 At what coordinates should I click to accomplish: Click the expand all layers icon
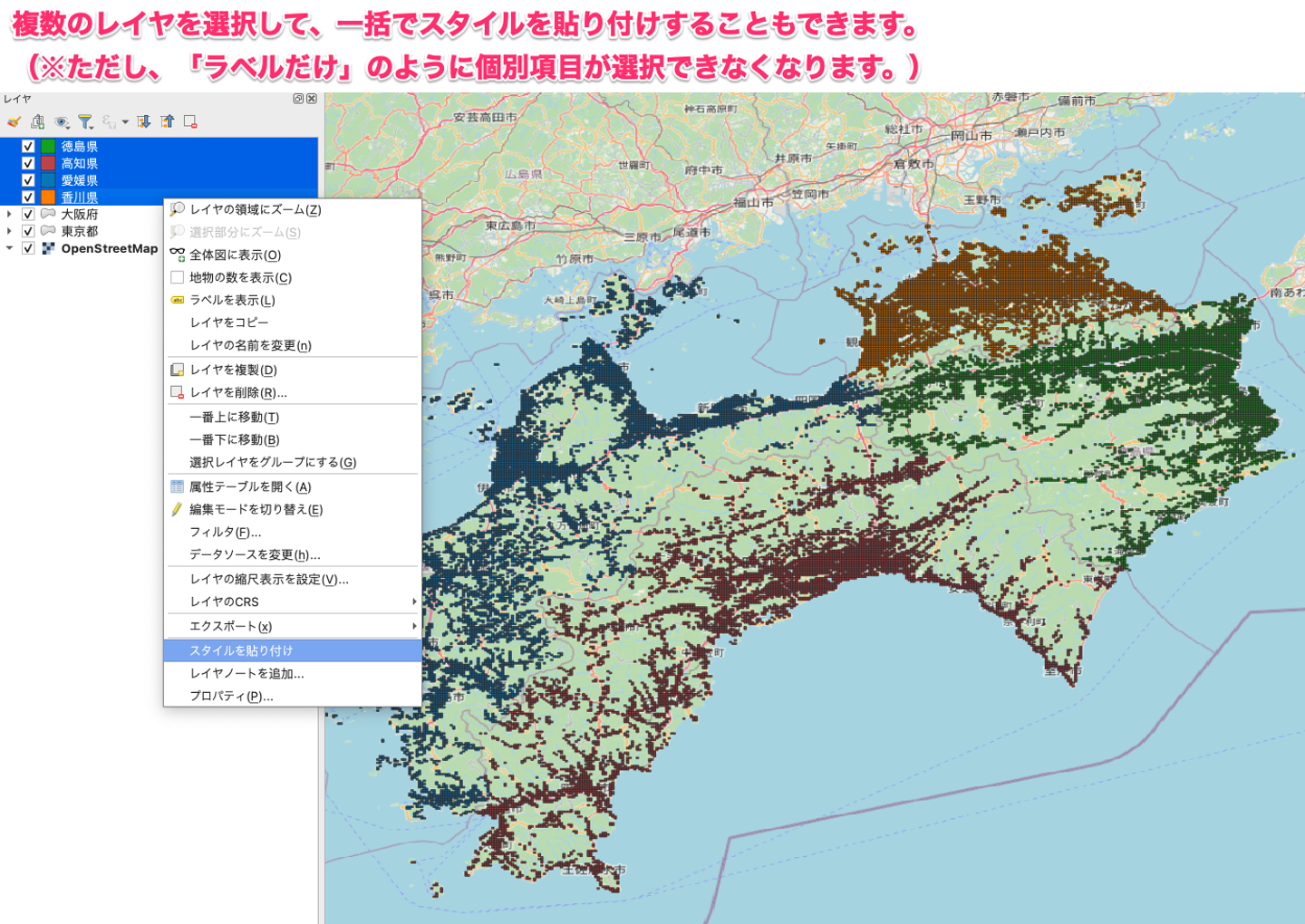pos(144,121)
